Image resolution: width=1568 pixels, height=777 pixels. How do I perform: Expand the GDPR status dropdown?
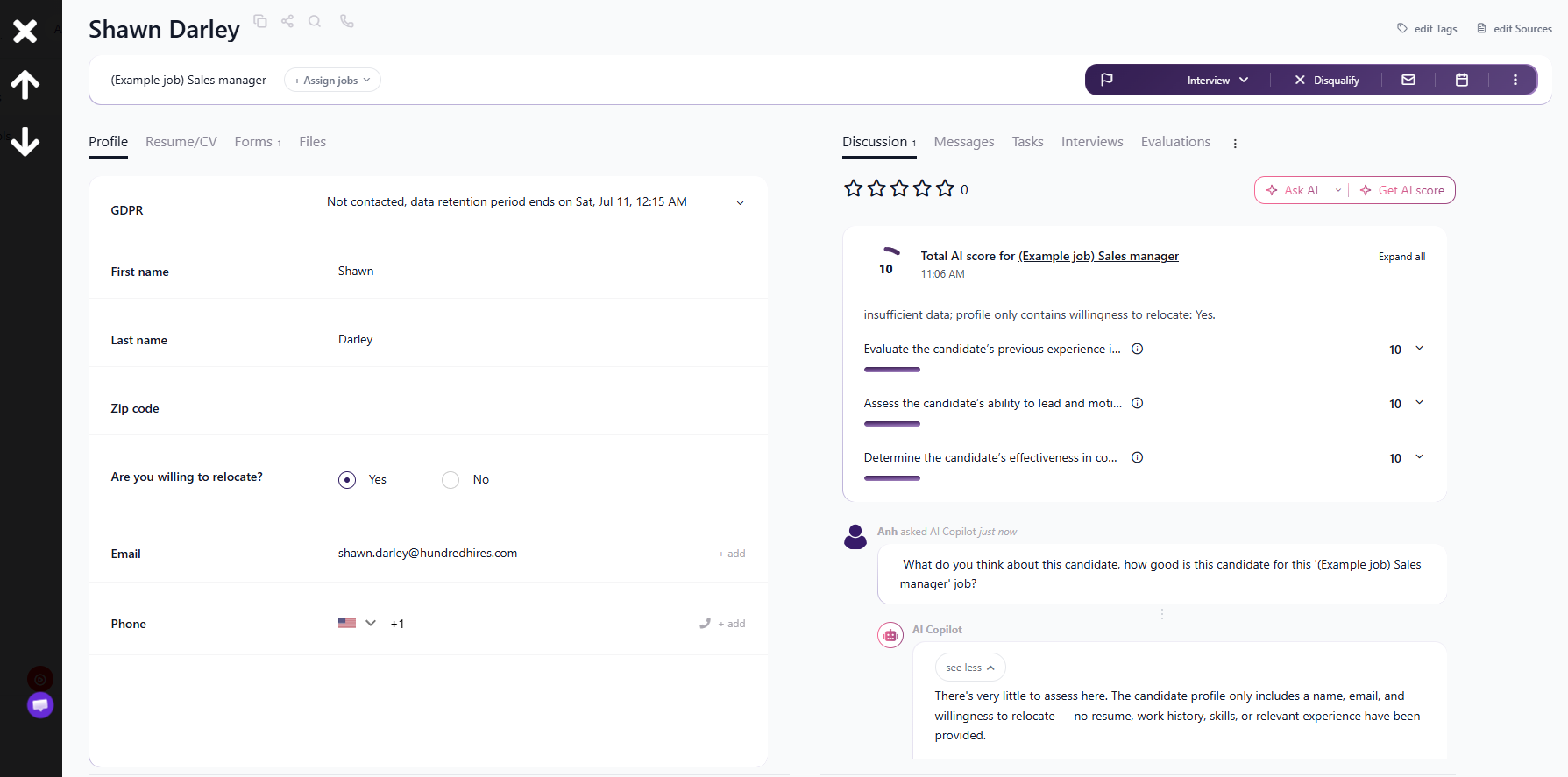pyautogui.click(x=740, y=203)
